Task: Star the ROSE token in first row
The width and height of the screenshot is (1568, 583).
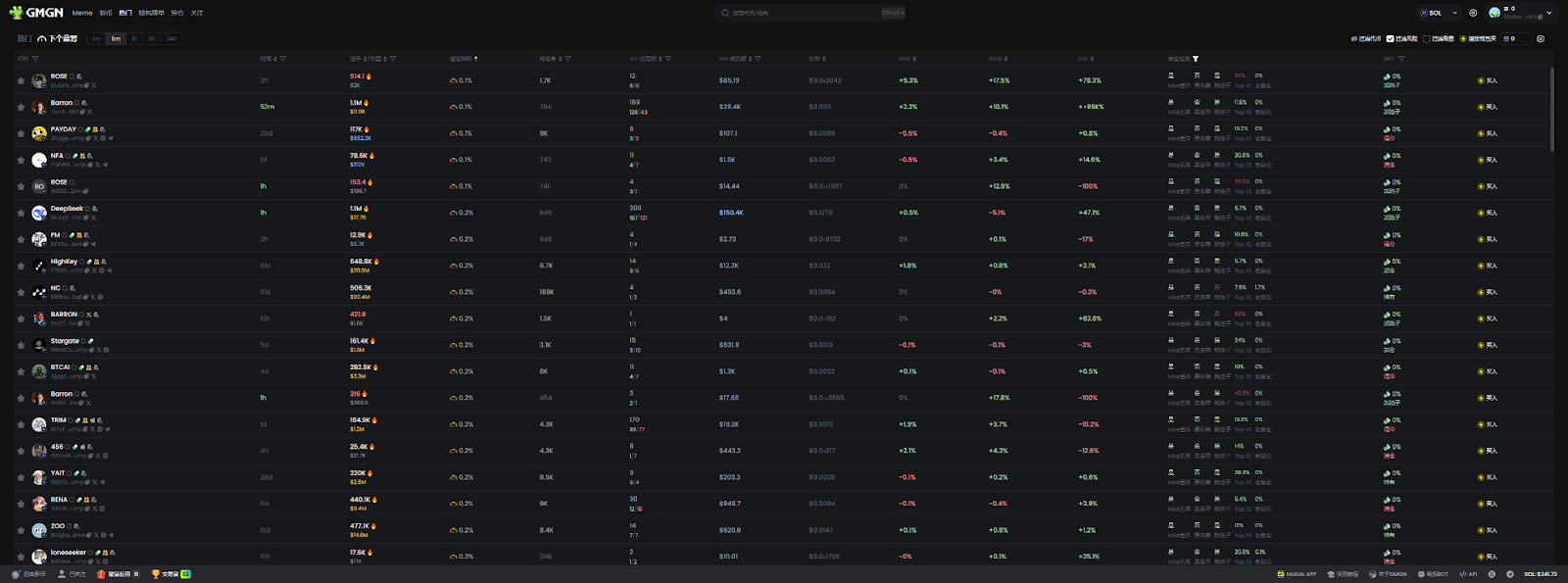Action: pos(21,80)
